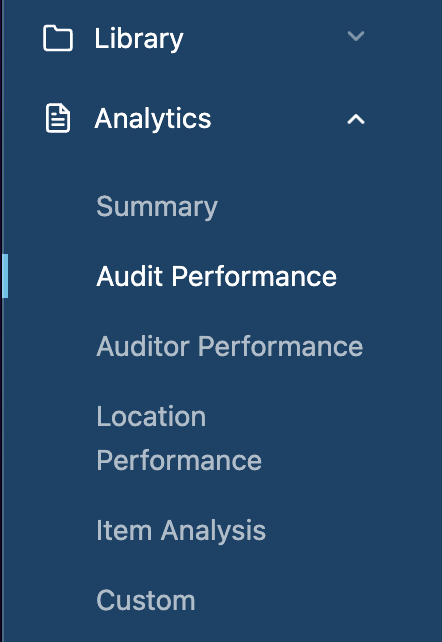Click the word Audit in the highlighted entry
The width and height of the screenshot is (442, 642).
click(129, 276)
